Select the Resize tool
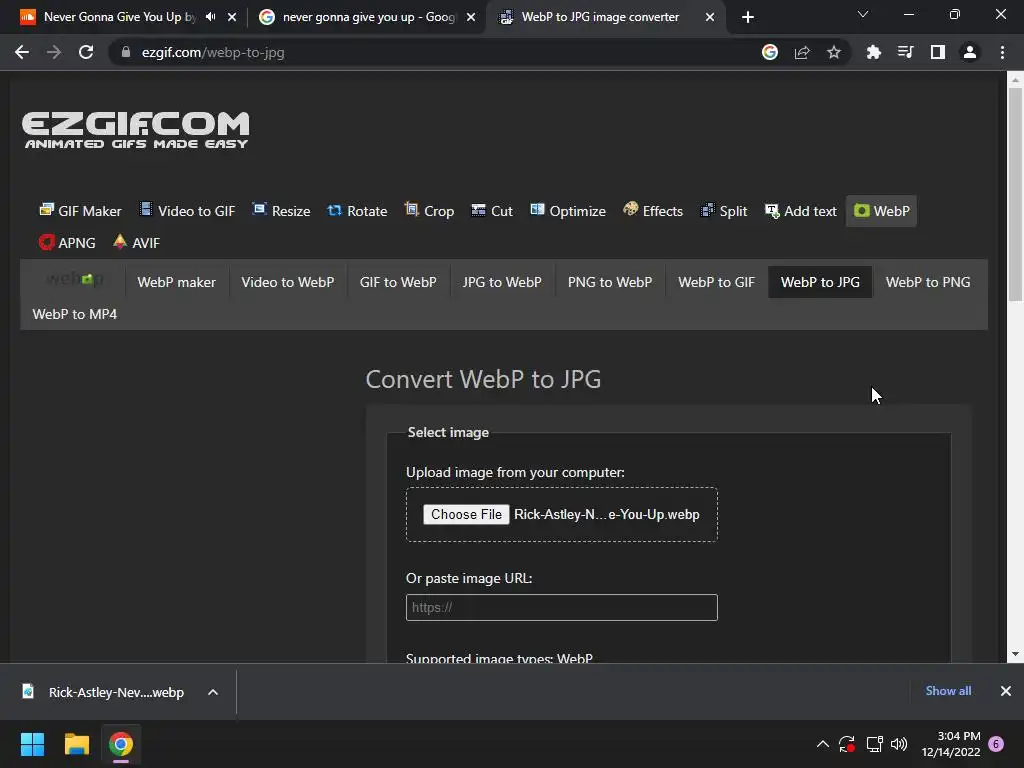The image size is (1024, 768). (281, 211)
